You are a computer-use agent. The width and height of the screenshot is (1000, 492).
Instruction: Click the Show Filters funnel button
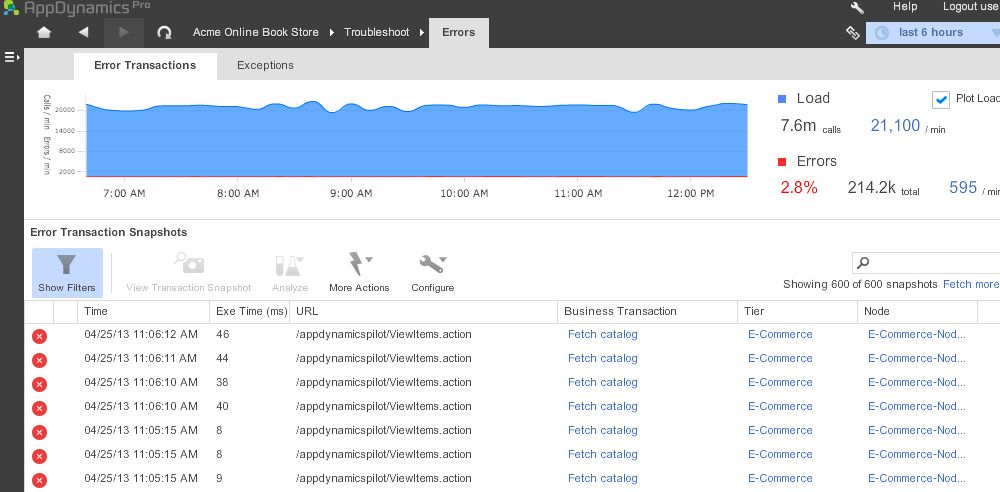pyautogui.click(x=67, y=272)
